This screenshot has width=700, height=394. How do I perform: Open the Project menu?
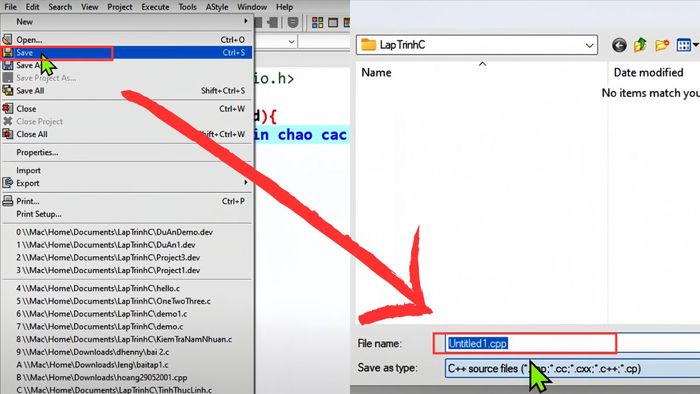120,7
